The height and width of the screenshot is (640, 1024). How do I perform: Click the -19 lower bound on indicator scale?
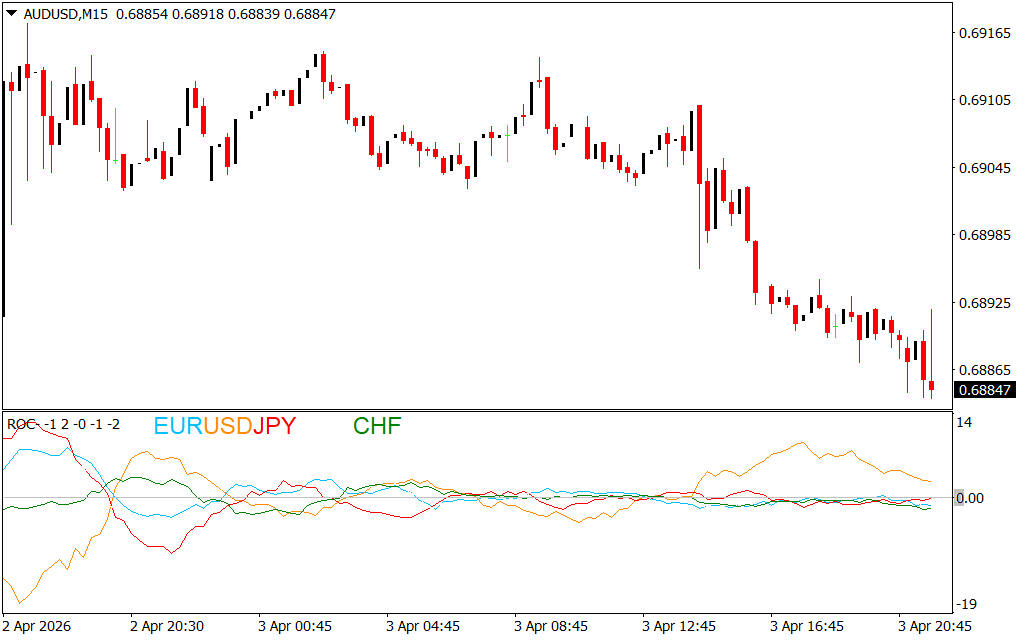(967, 604)
